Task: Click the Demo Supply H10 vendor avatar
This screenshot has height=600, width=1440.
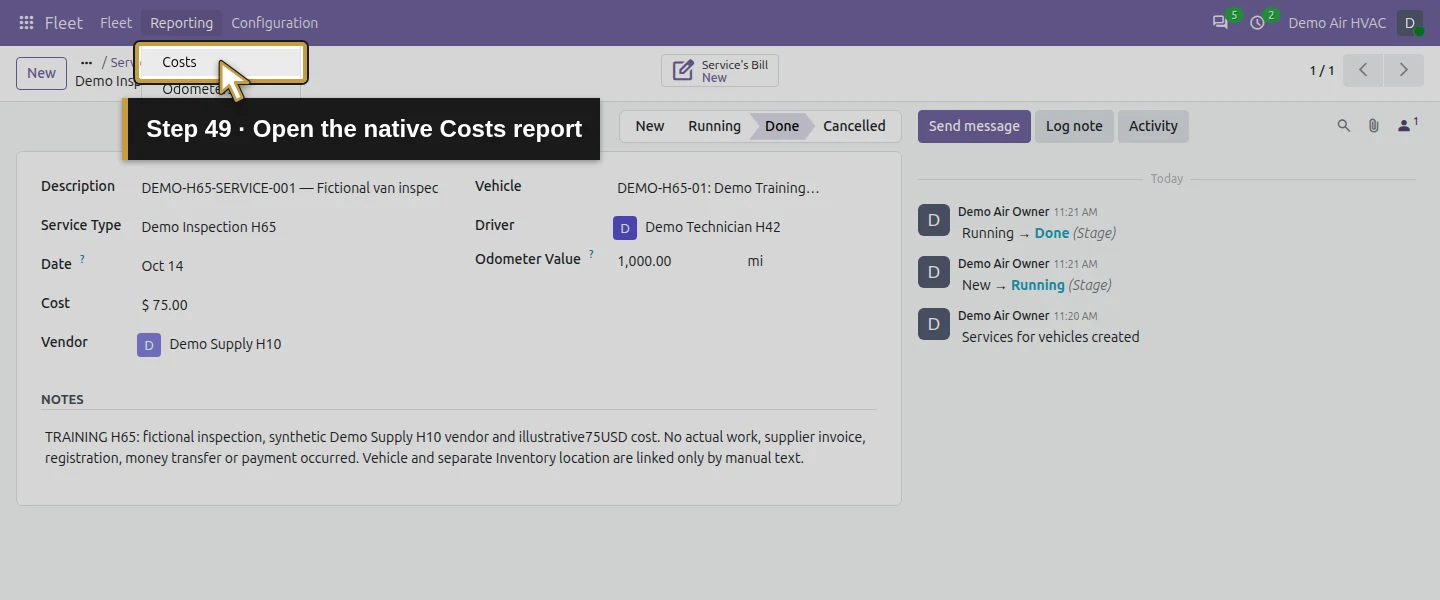Action: 149,345
